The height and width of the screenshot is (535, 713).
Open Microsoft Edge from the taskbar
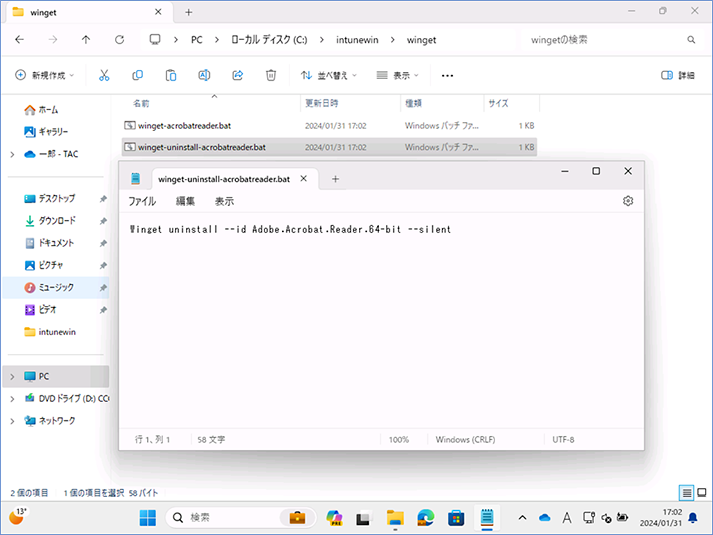tap(426, 518)
